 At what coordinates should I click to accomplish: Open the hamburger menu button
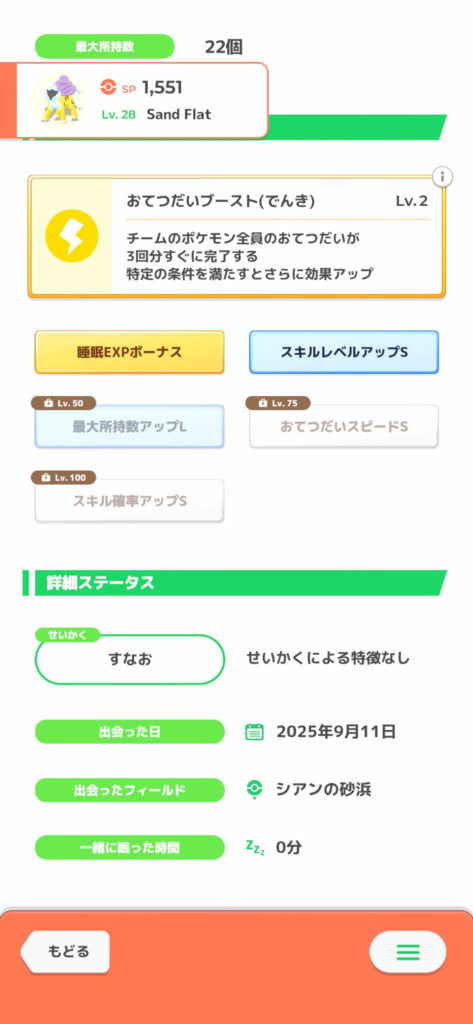pyautogui.click(x=408, y=952)
